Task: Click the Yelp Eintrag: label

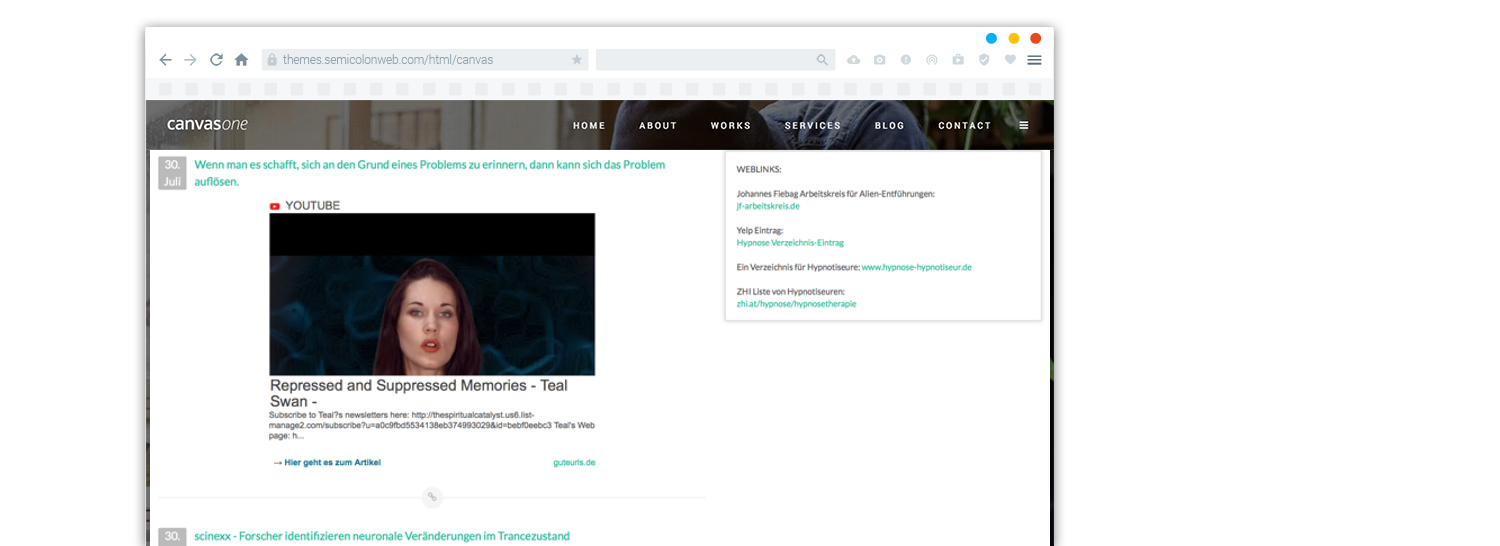Action: pyautogui.click(x=760, y=230)
